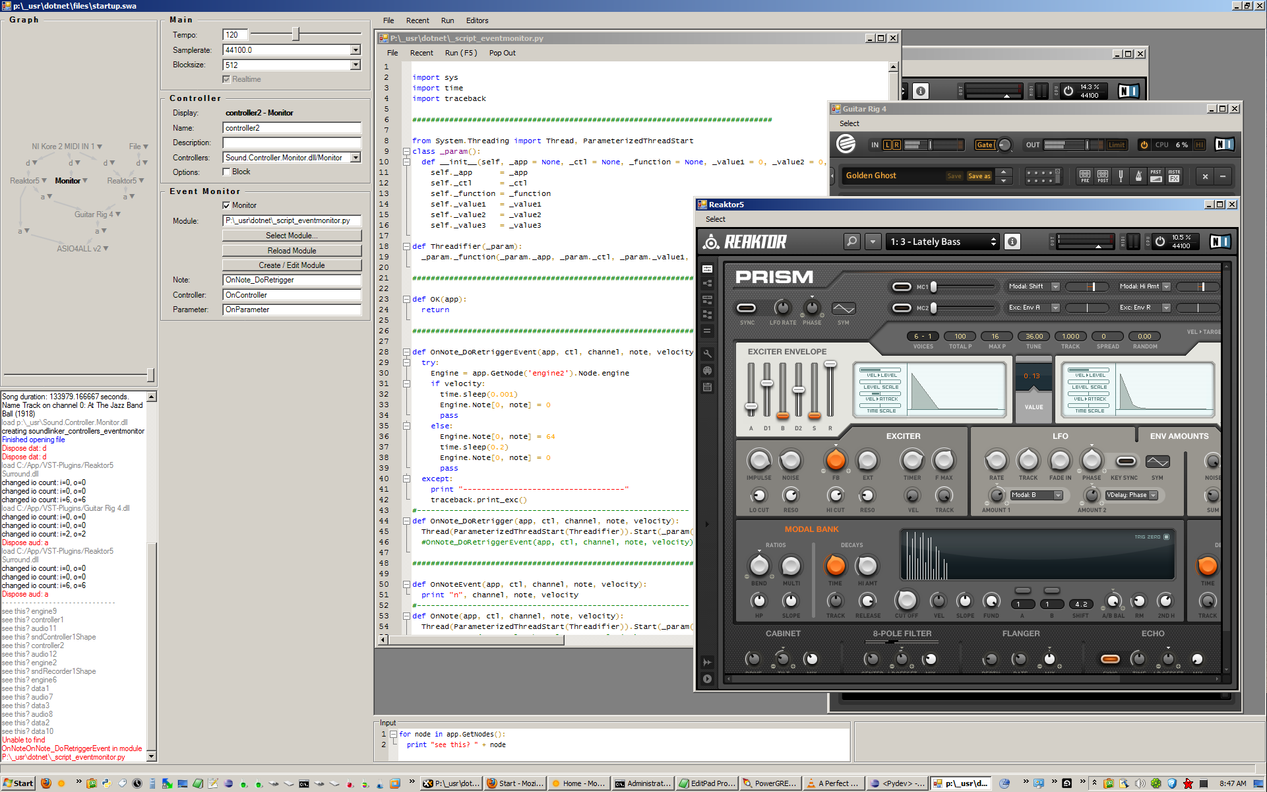Click info icon in background plugin window
Viewport: 1267px width, 792px height.
click(x=921, y=91)
